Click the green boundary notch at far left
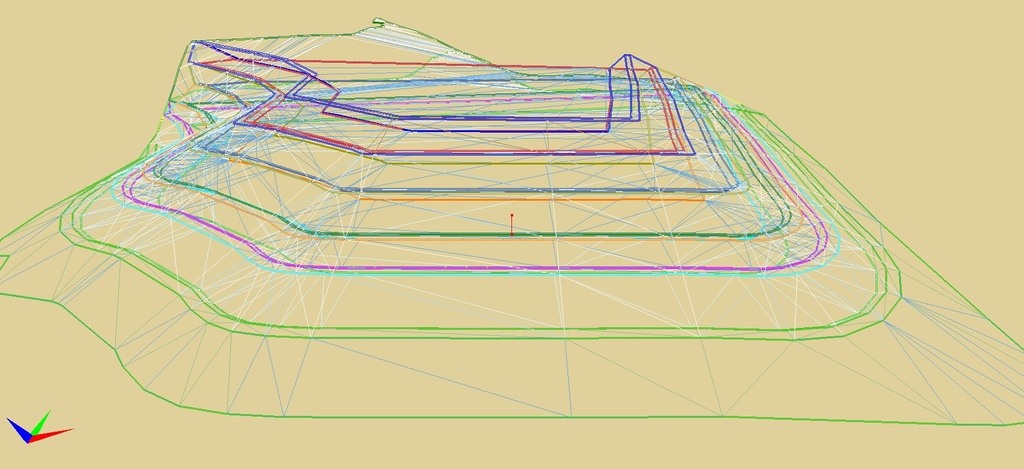1024x469 pixels. (x=5, y=263)
